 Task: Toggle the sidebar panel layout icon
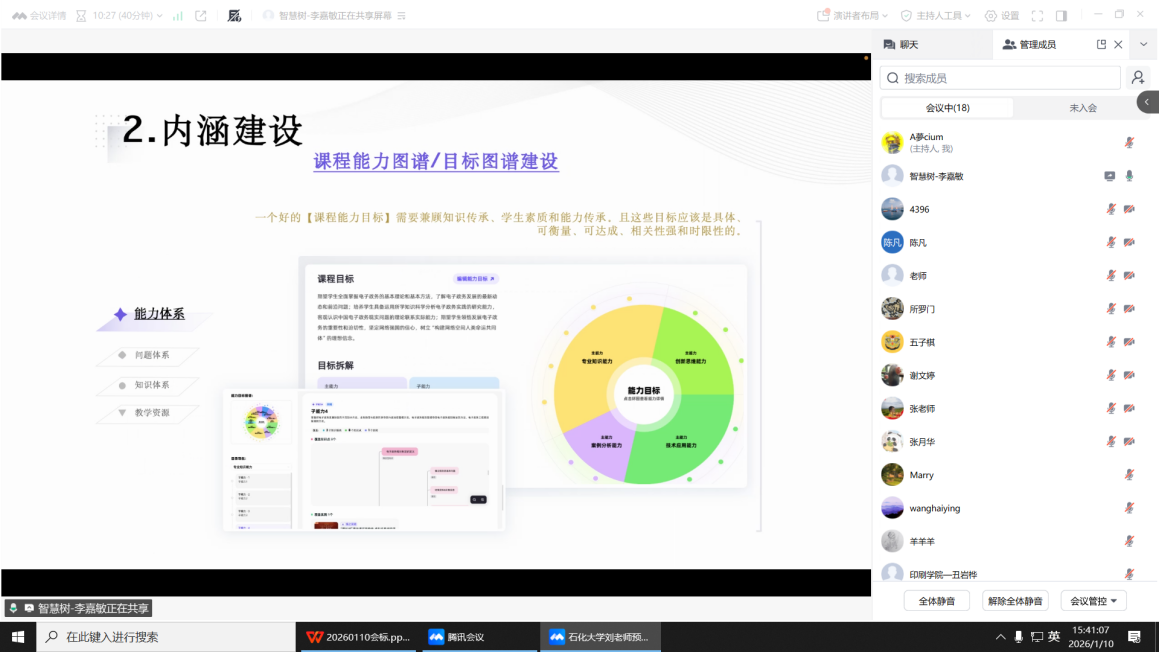click(1061, 16)
